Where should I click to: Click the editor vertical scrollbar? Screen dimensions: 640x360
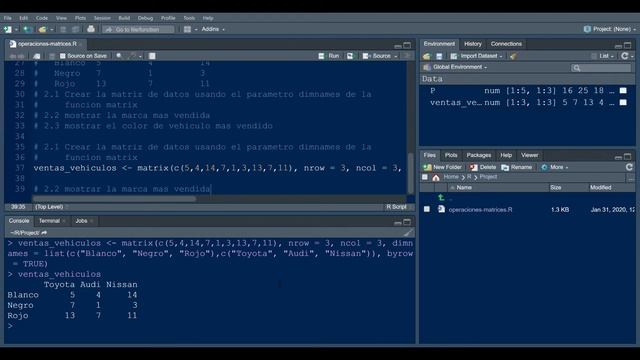[x=411, y=173]
